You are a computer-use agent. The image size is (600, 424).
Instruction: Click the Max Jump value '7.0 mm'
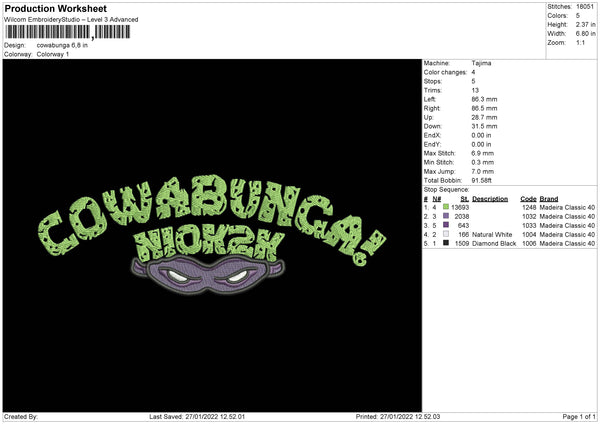point(483,171)
